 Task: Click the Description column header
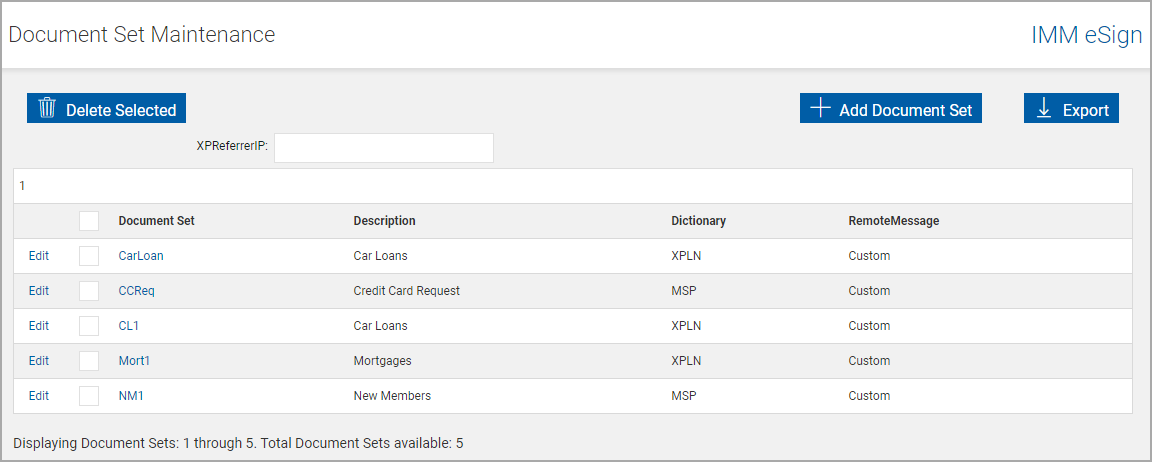(384, 221)
